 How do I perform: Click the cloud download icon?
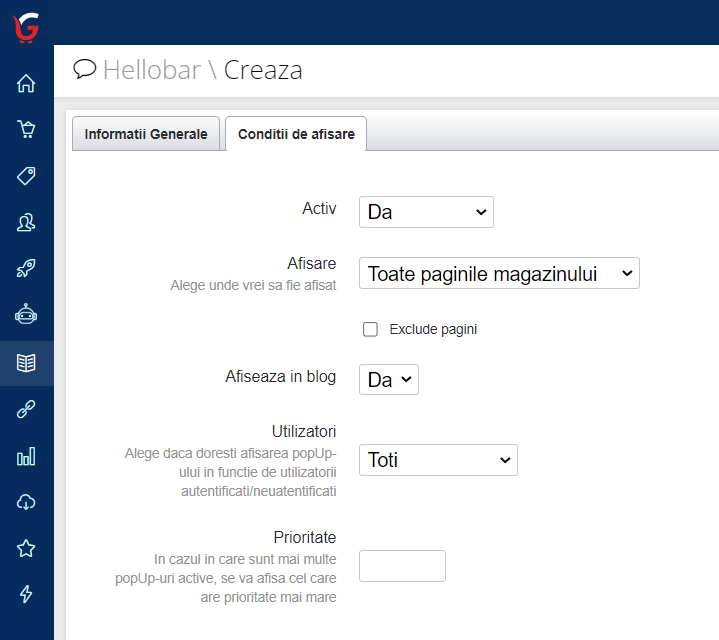26,502
